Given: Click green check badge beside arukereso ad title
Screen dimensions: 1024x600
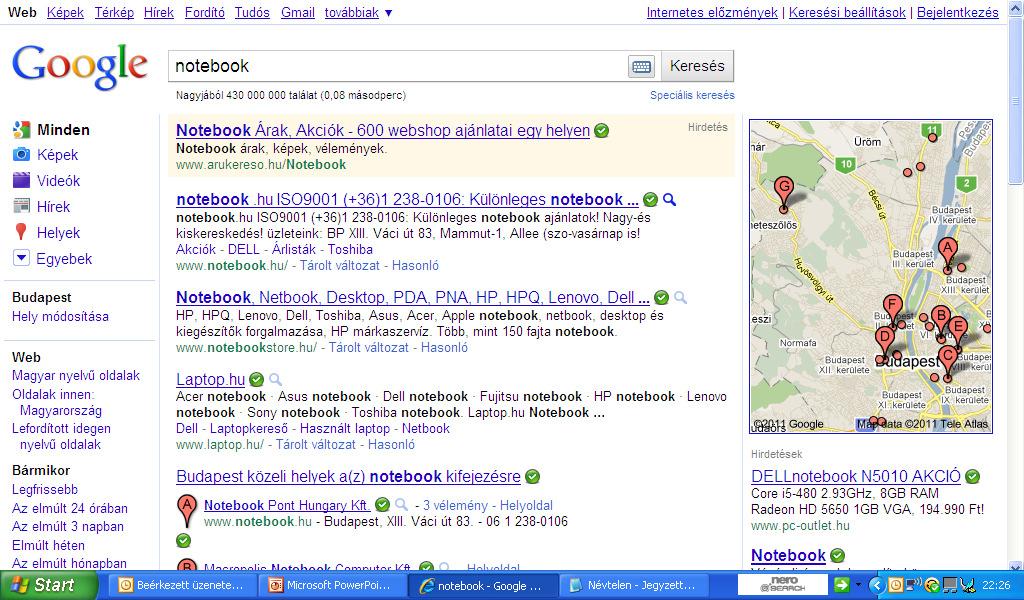Looking at the screenshot, I should (x=601, y=131).
